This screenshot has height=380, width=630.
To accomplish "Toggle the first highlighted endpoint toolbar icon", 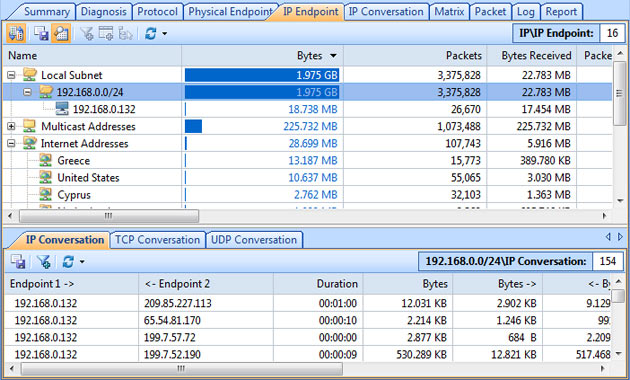I will (x=16, y=33).
